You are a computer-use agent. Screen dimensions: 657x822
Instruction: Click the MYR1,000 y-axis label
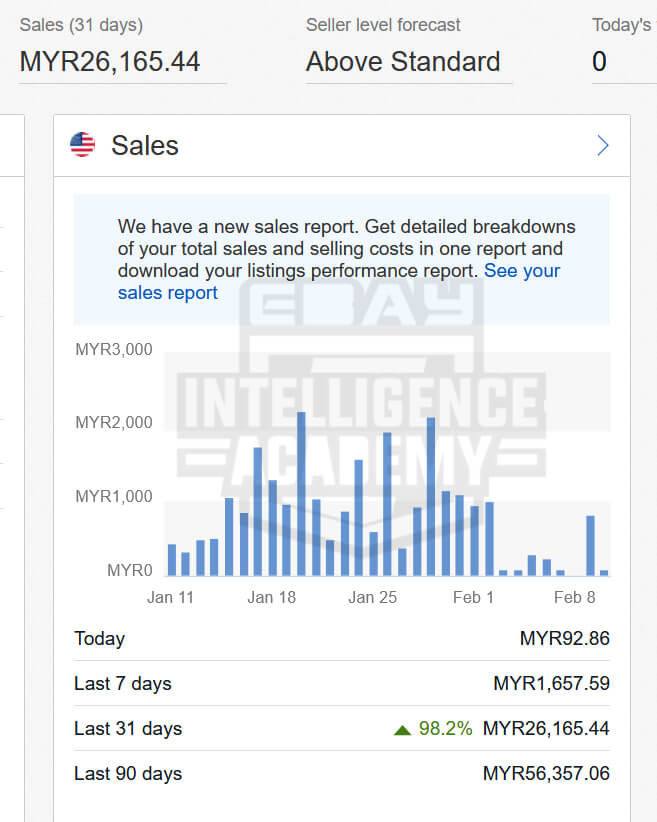114,497
